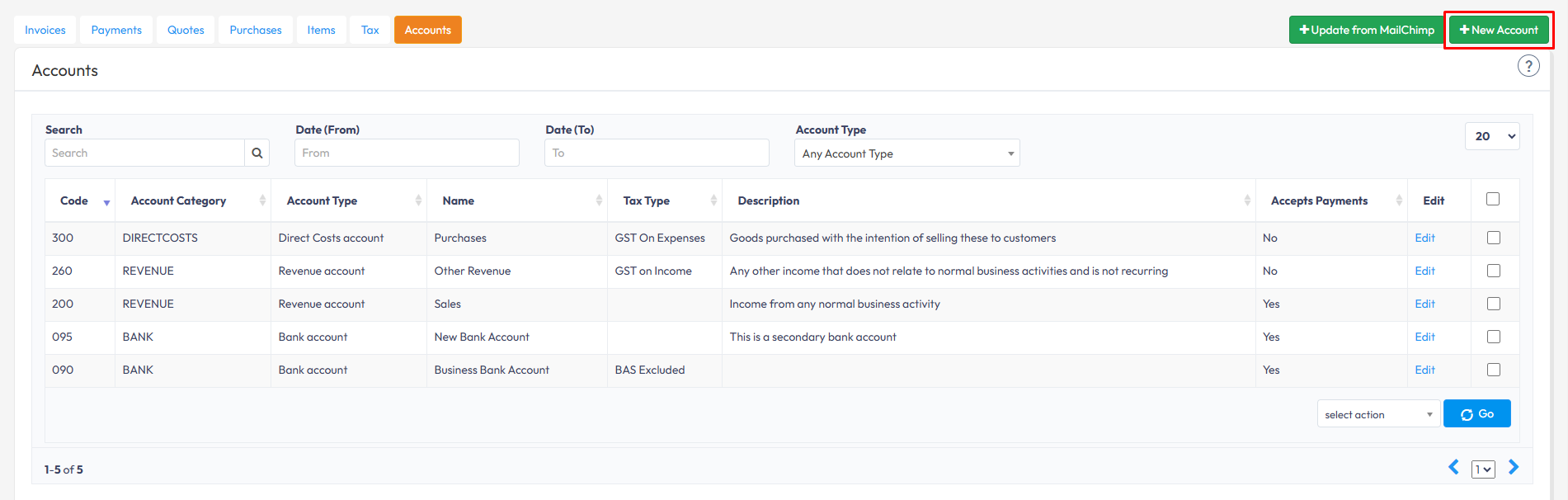This screenshot has height=500, width=1568.
Task: Sort by Name column header
Action: (517, 200)
